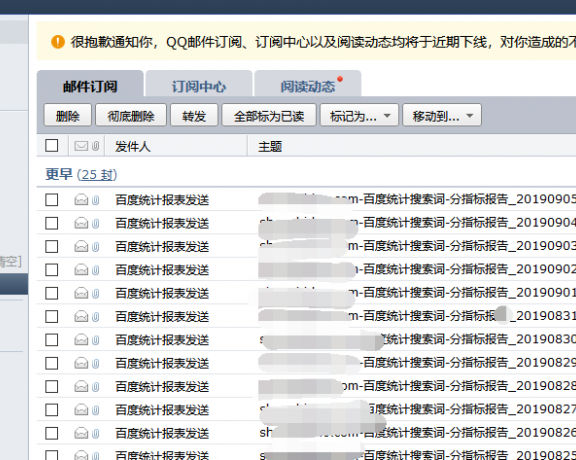Click the attachment icon in the 20190831 row
This screenshot has width=576, height=460.
[x=96, y=316]
